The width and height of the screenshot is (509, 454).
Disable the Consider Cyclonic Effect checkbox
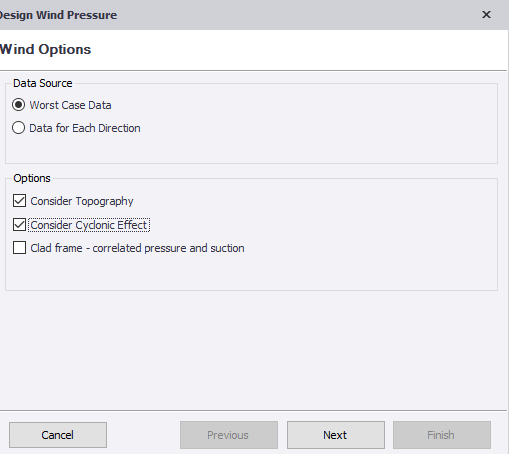tap(19, 225)
